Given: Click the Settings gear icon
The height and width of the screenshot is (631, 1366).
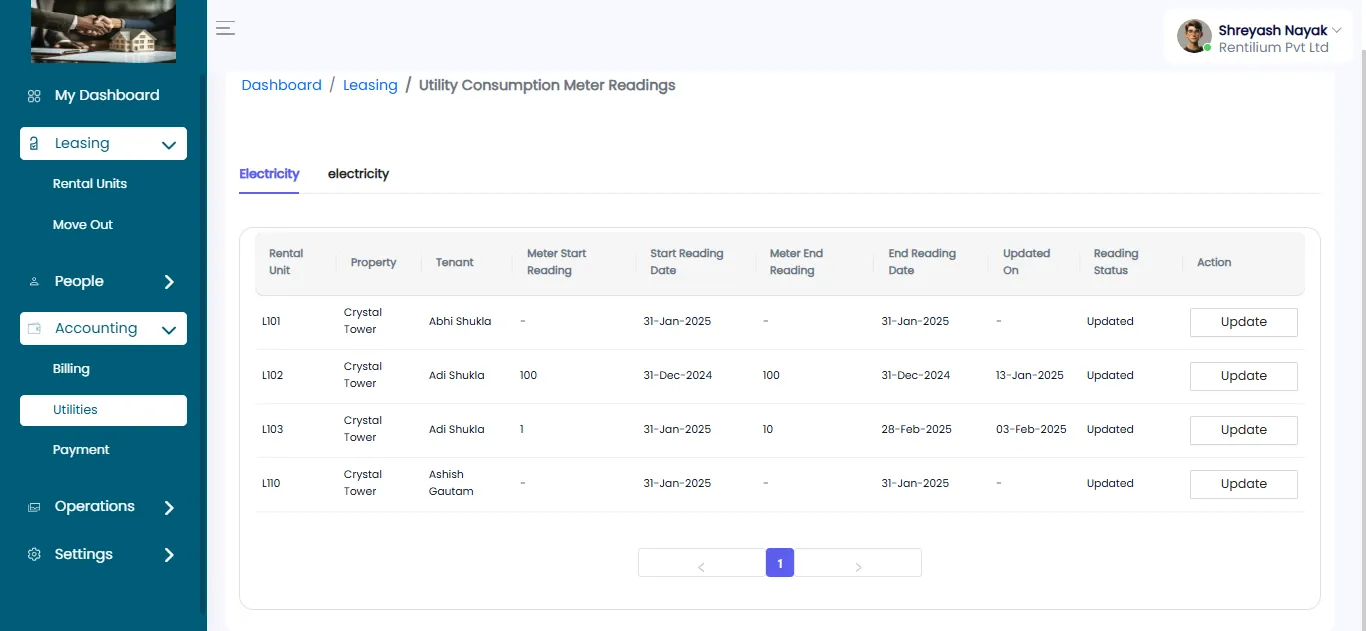Looking at the screenshot, I should [x=34, y=555].
